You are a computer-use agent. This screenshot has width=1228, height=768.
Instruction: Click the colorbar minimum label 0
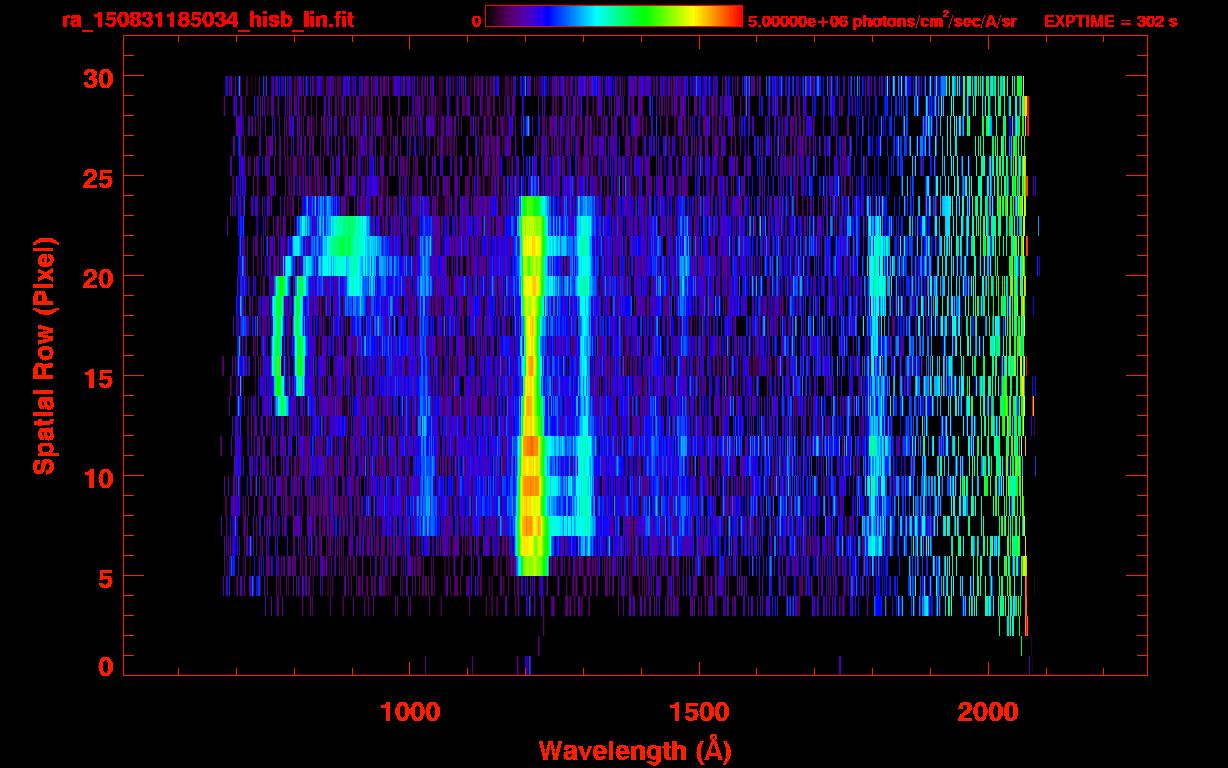pyautogui.click(x=476, y=21)
